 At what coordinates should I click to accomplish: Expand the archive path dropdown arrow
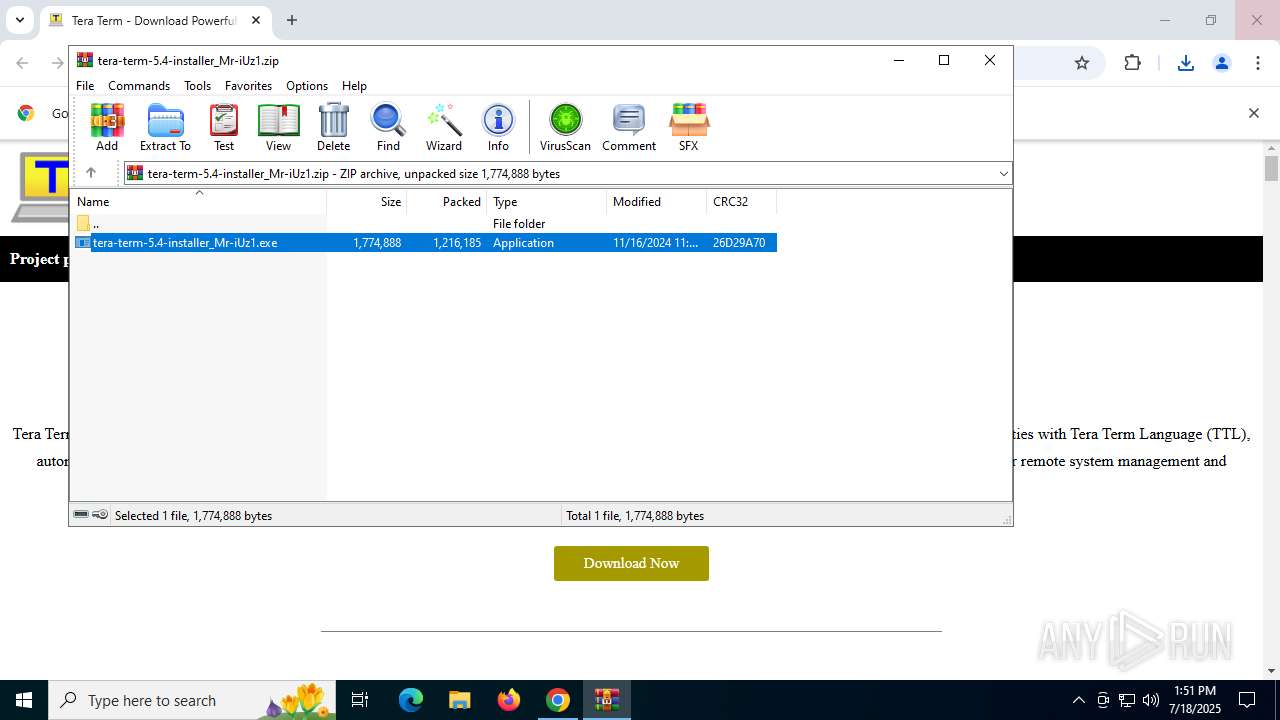click(1003, 174)
